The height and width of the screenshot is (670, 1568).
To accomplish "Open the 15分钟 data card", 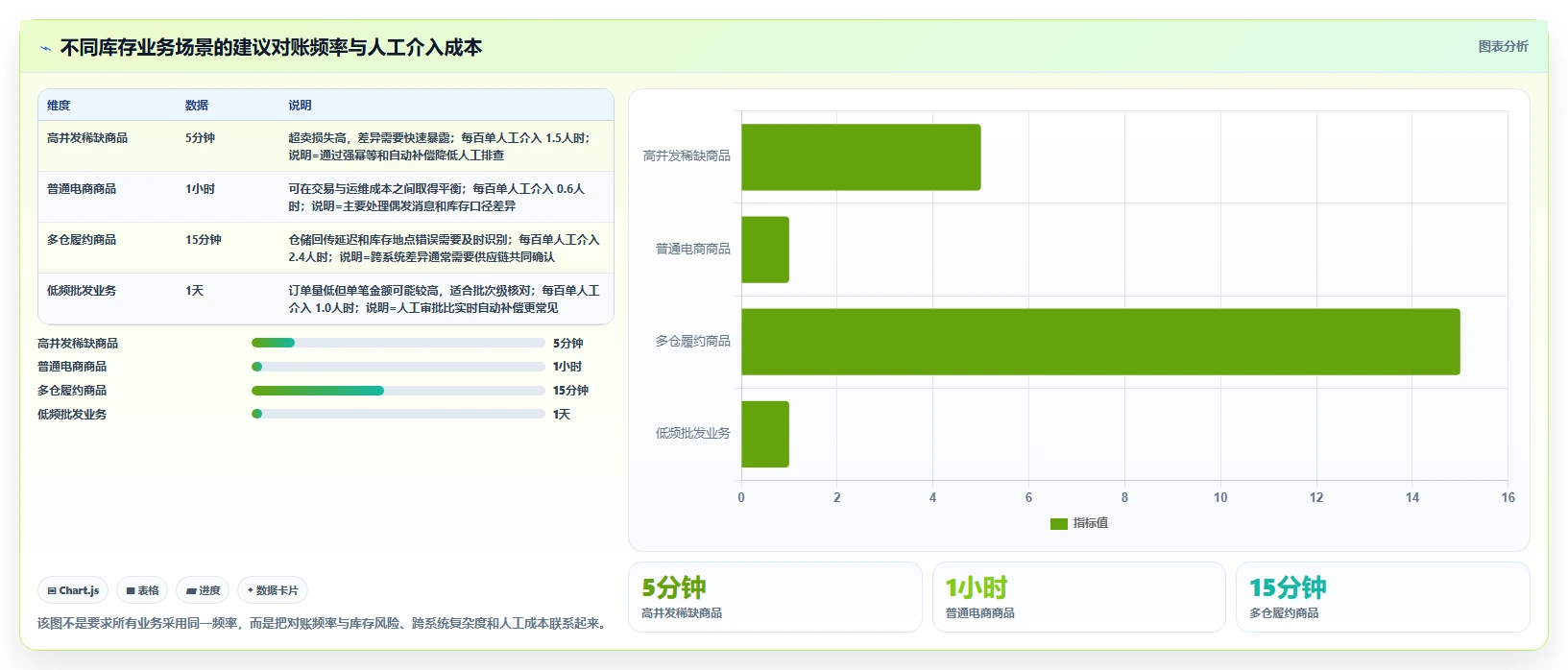I will [1383, 597].
